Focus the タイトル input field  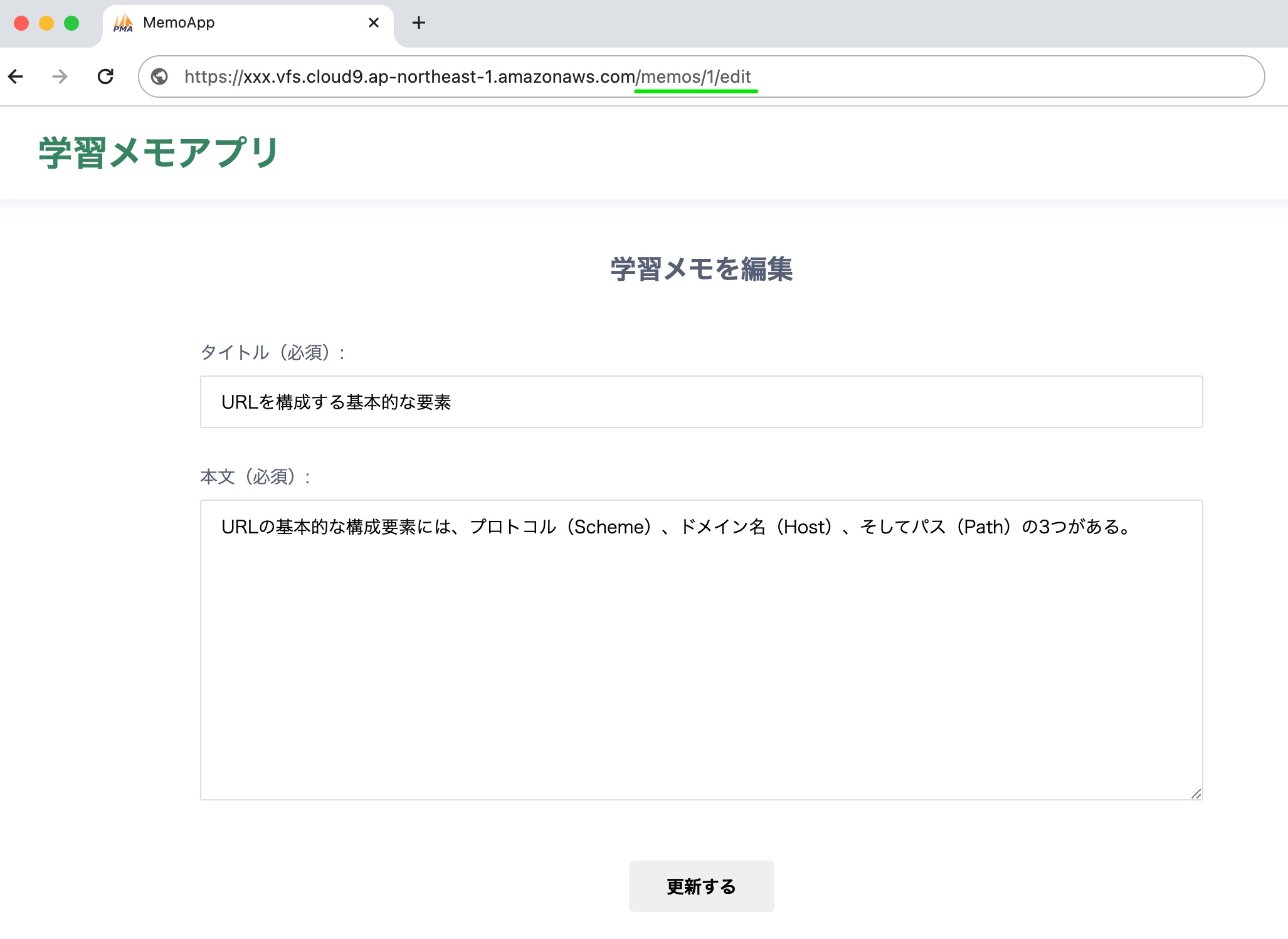tap(700, 402)
